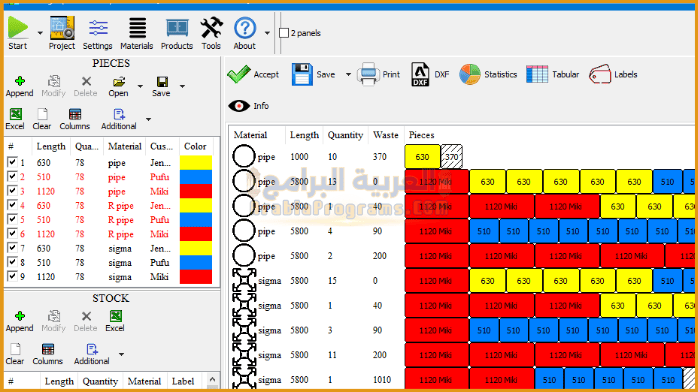Click the Print printer icon
This screenshot has height=392, width=698.
[368, 74]
